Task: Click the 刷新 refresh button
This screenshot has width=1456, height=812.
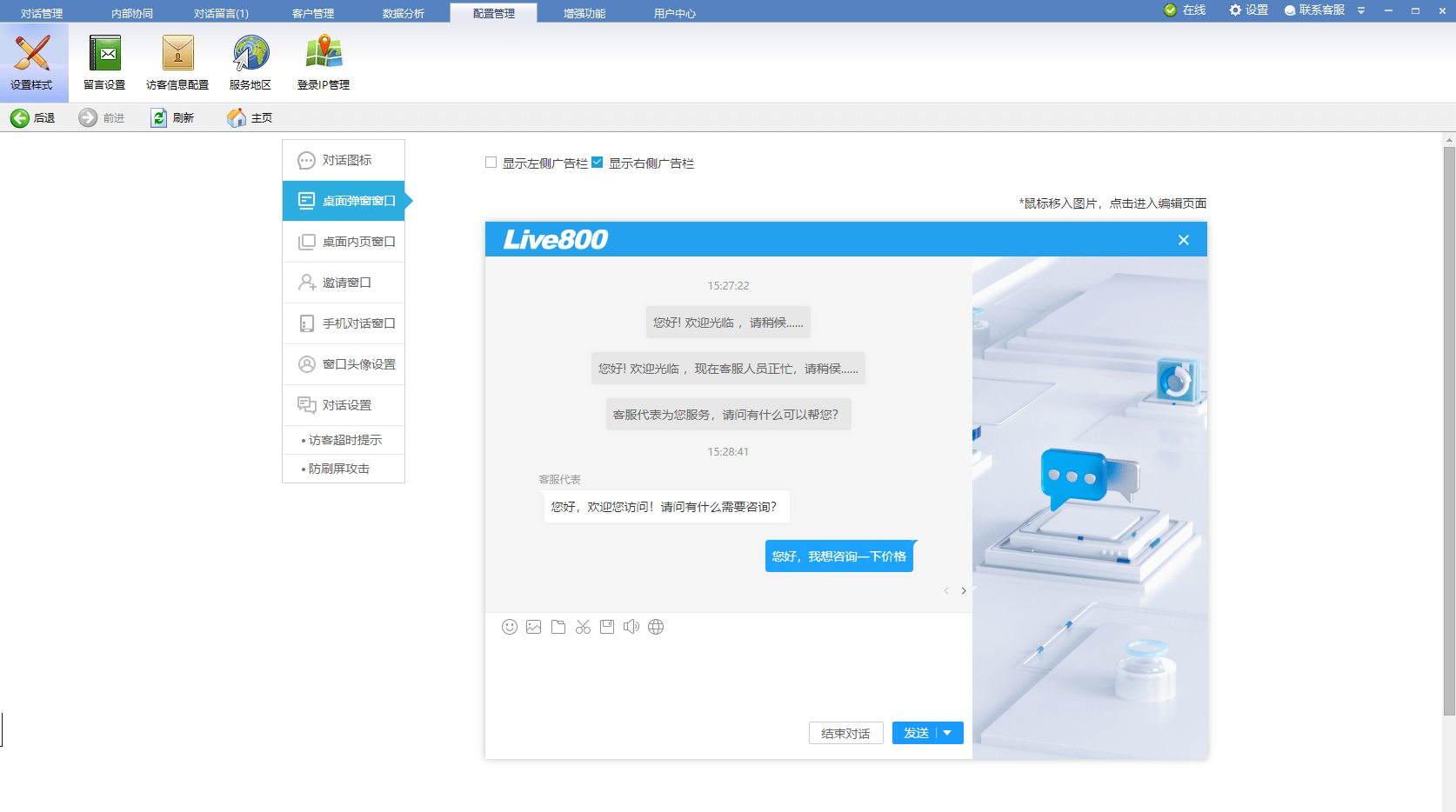Action: point(172,118)
